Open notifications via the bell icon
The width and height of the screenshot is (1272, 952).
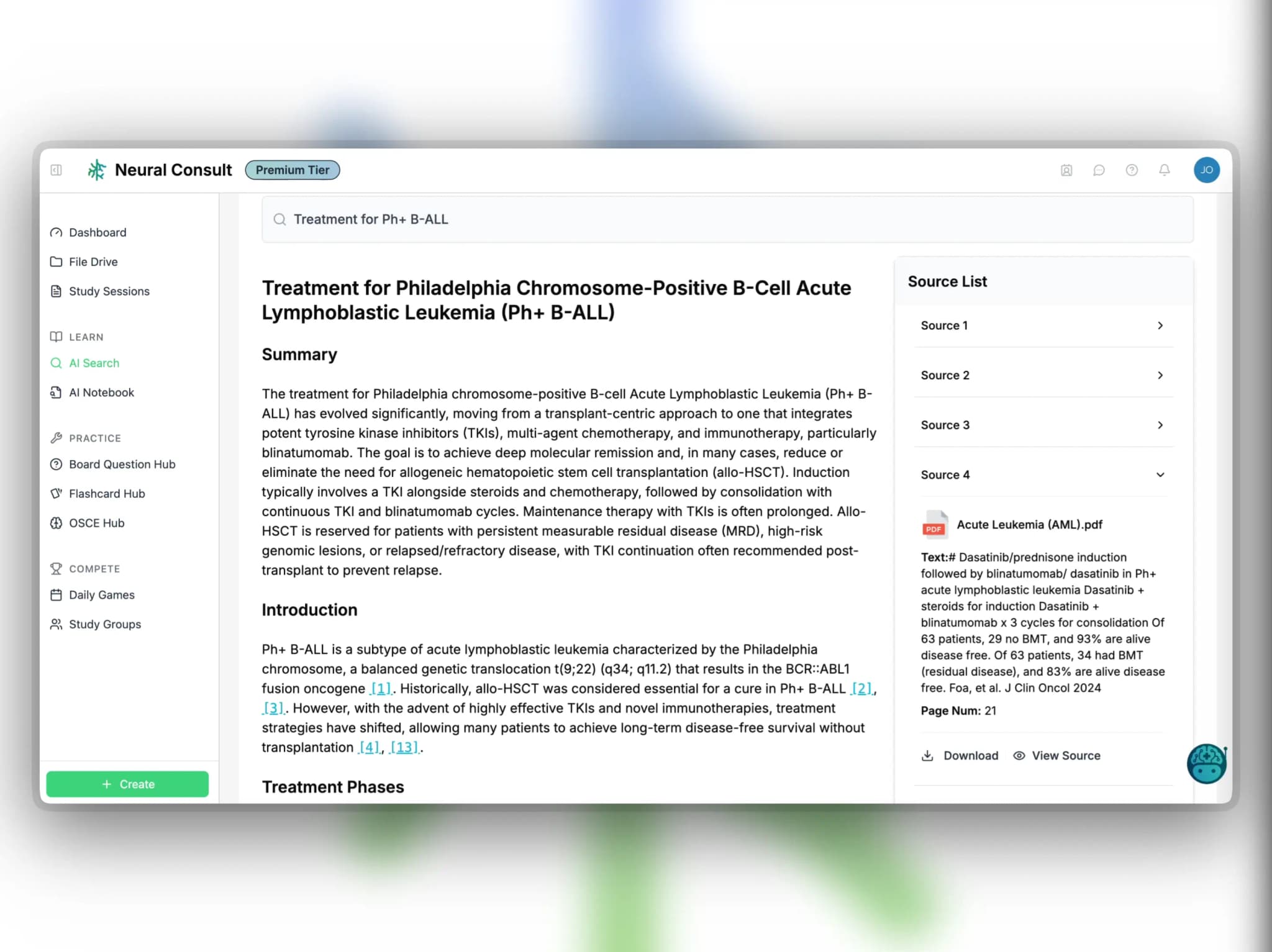[x=1165, y=170]
